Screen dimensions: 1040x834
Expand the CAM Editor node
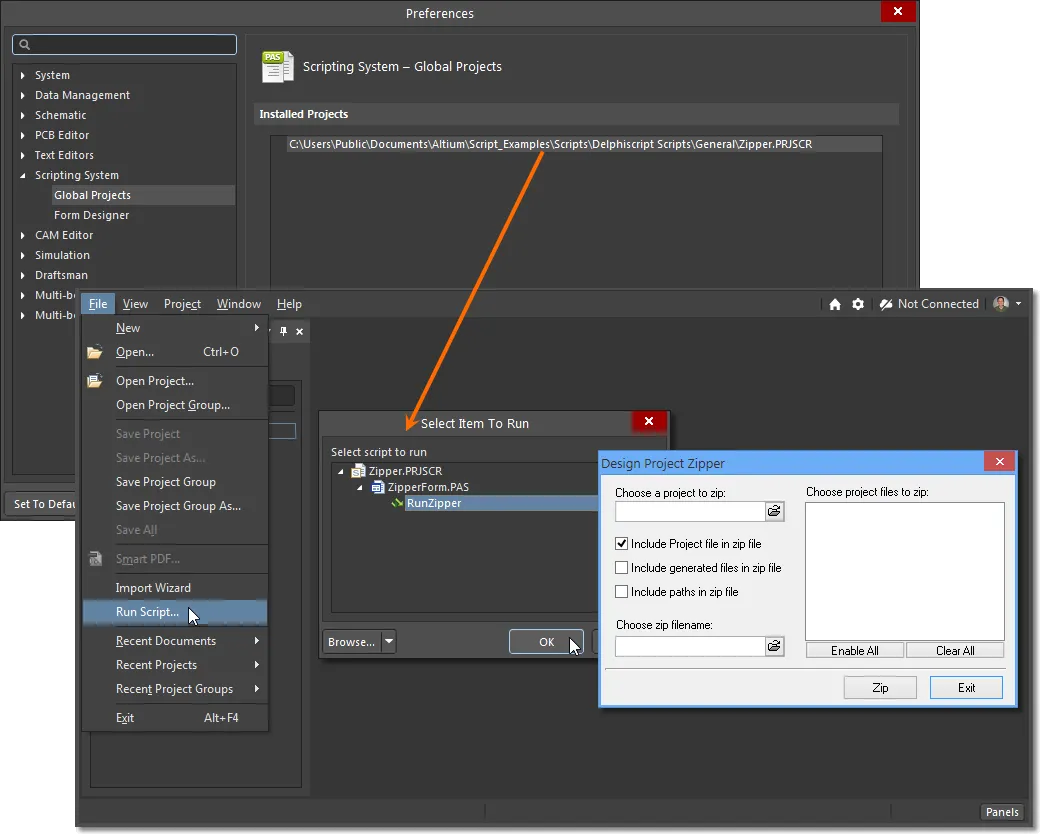[x=23, y=236]
